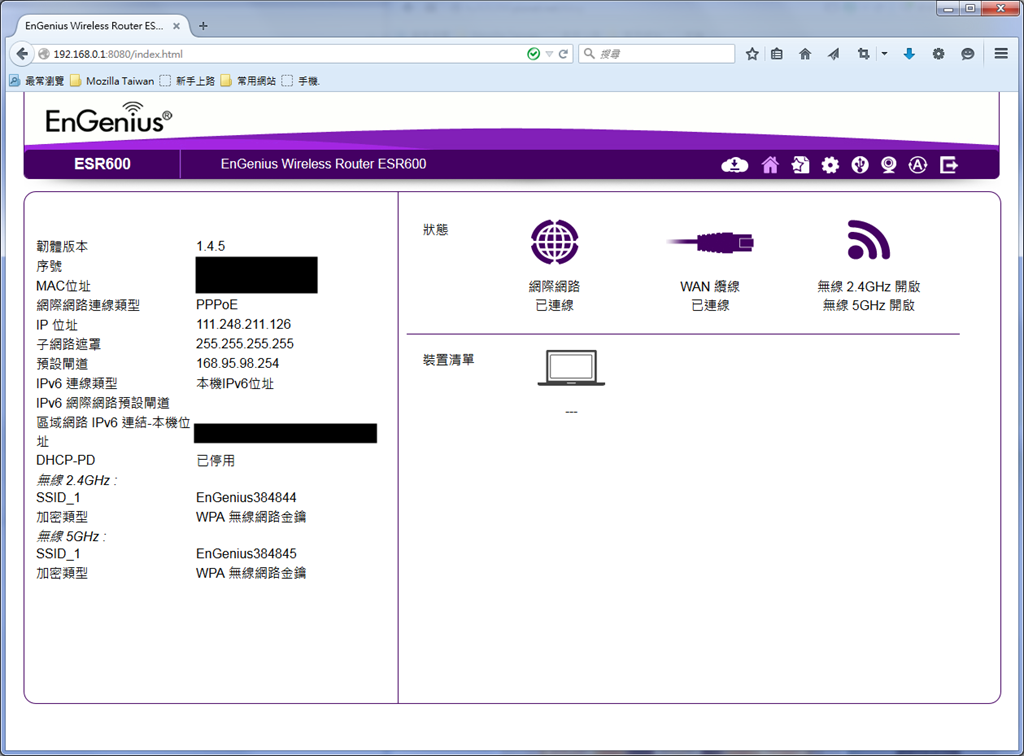Click the Internet globe status icon
The height and width of the screenshot is (756, 1024).
[x=554, y=242]
